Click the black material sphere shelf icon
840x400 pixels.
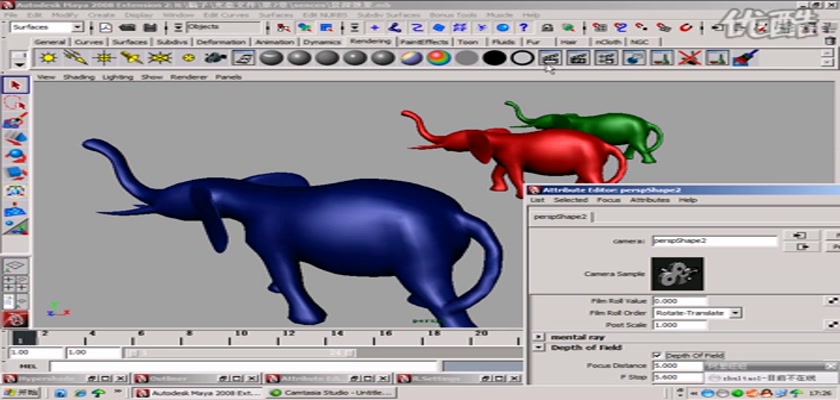click(493, 58)
